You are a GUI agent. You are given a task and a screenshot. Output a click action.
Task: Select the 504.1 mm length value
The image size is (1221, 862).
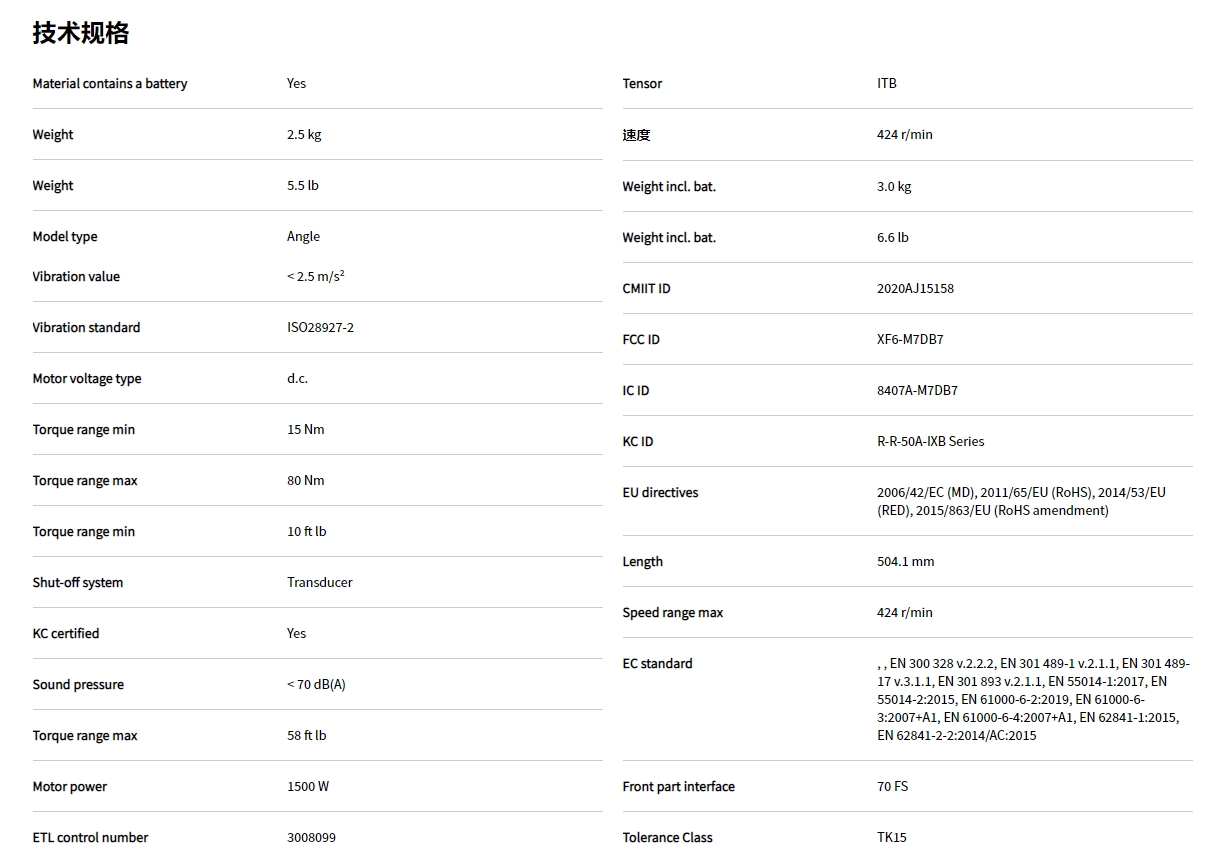point(905,562)
